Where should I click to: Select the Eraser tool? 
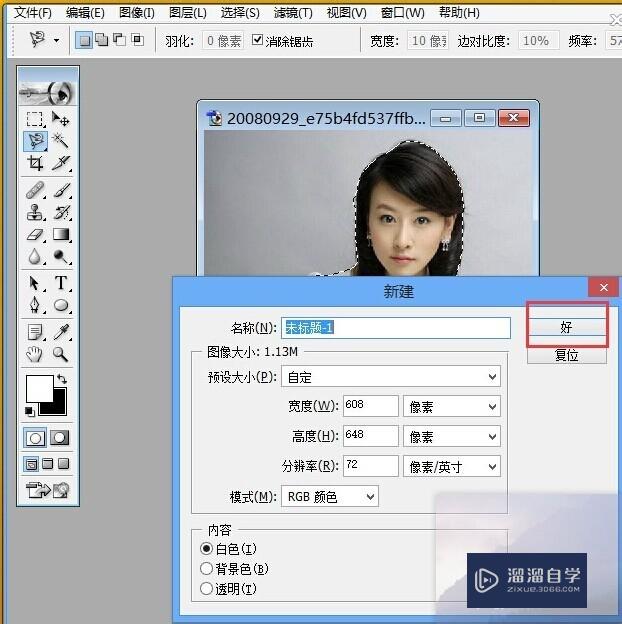pyautogui.click(x=35, y=235)
